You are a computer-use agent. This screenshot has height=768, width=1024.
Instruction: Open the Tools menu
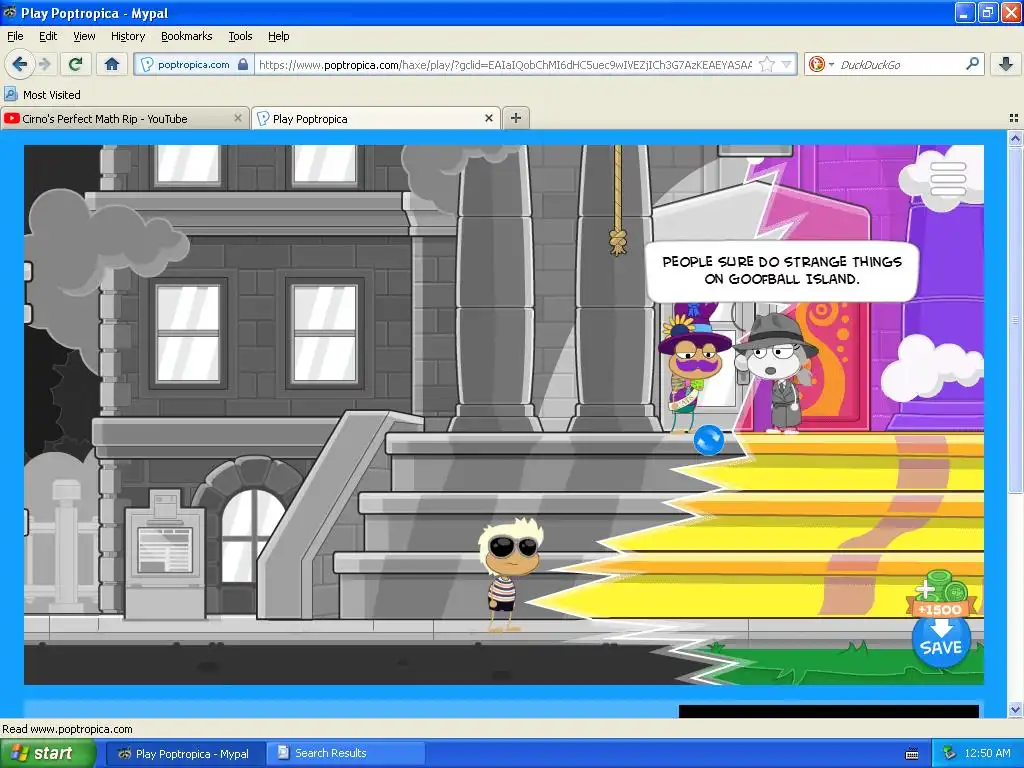coord(240,36)
